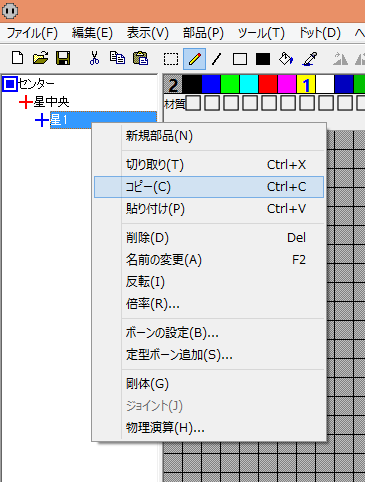Viewport: 365px width, 482px height.
Task: Select the 星中央 tree item
Action: click(x=51, y=102)
